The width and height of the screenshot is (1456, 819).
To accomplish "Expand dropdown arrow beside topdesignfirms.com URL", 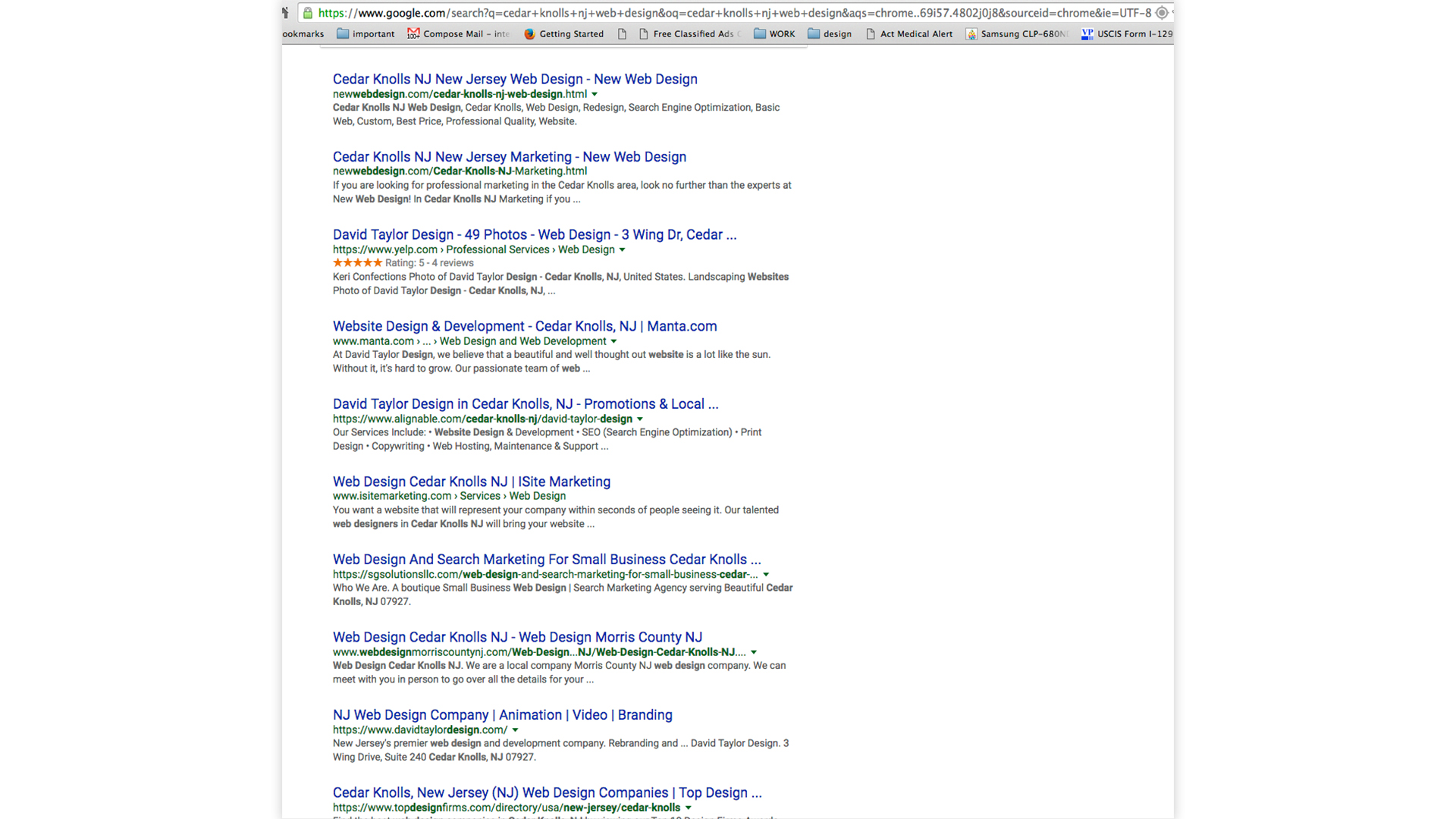I will coord(688,808).
